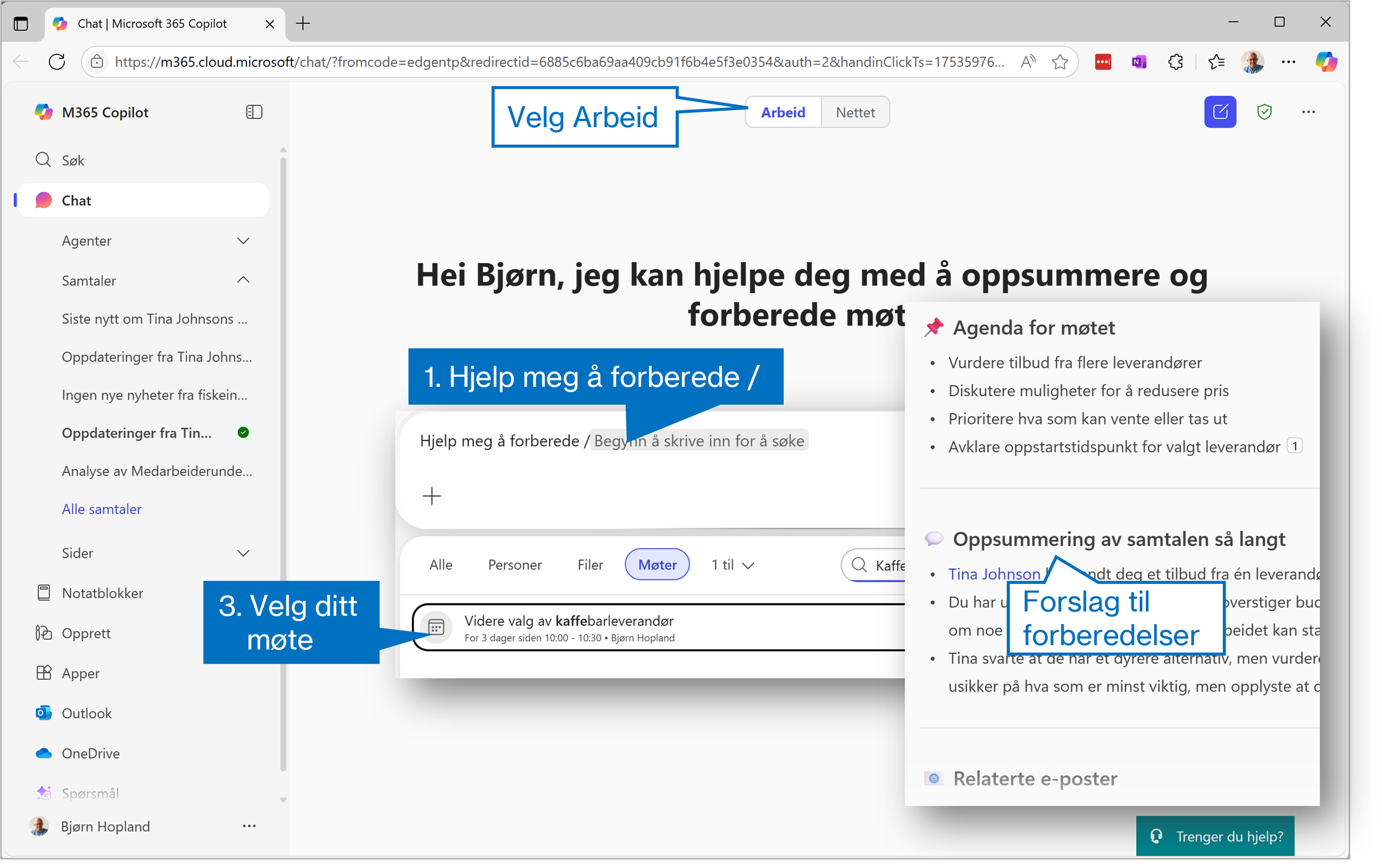This screenshot has height=868, width=1382.
Task: Add this page to favorites star
Action: (x=1060, y=61)
